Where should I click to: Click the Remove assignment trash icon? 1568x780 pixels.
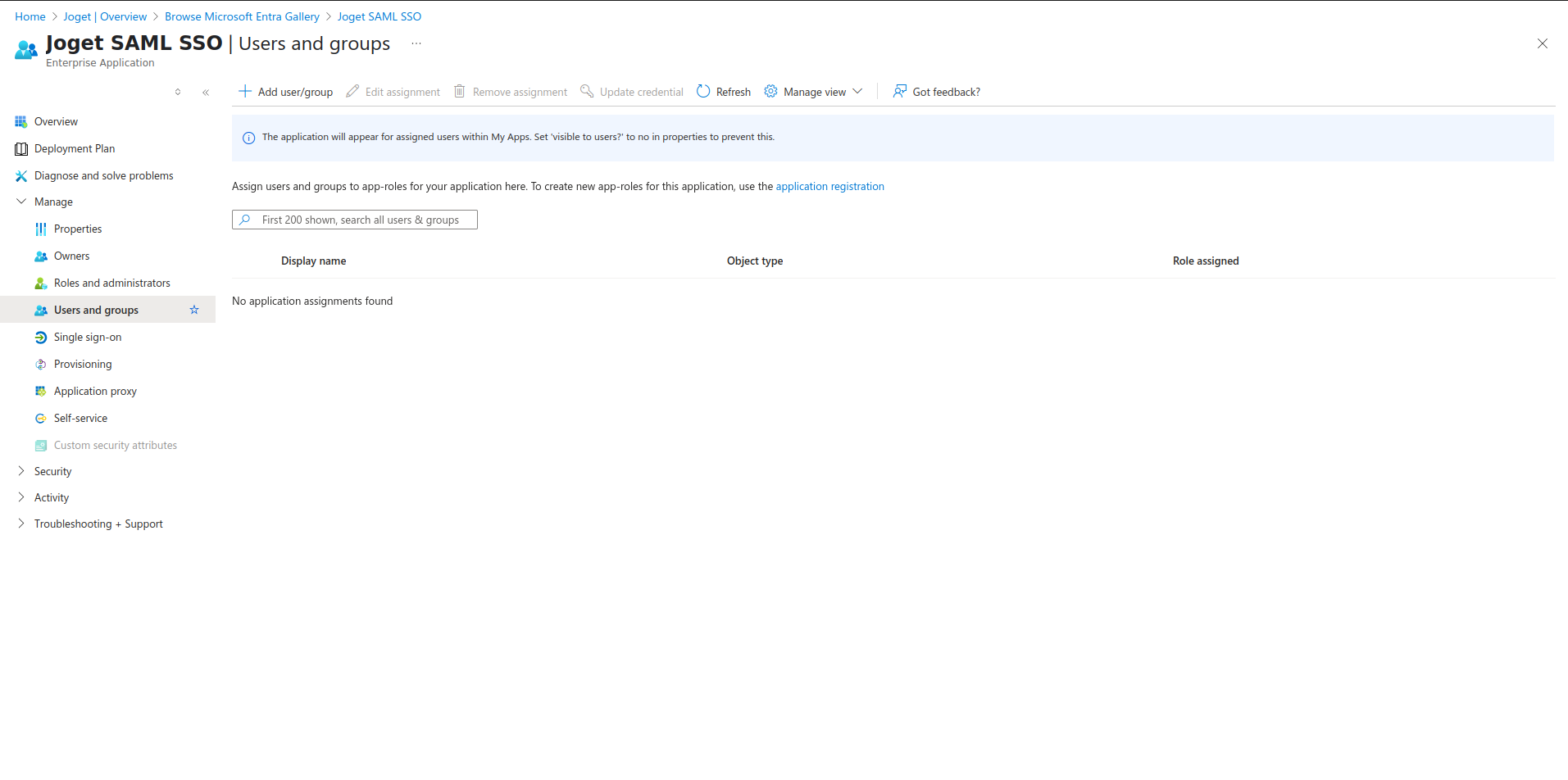click(460, 91)
